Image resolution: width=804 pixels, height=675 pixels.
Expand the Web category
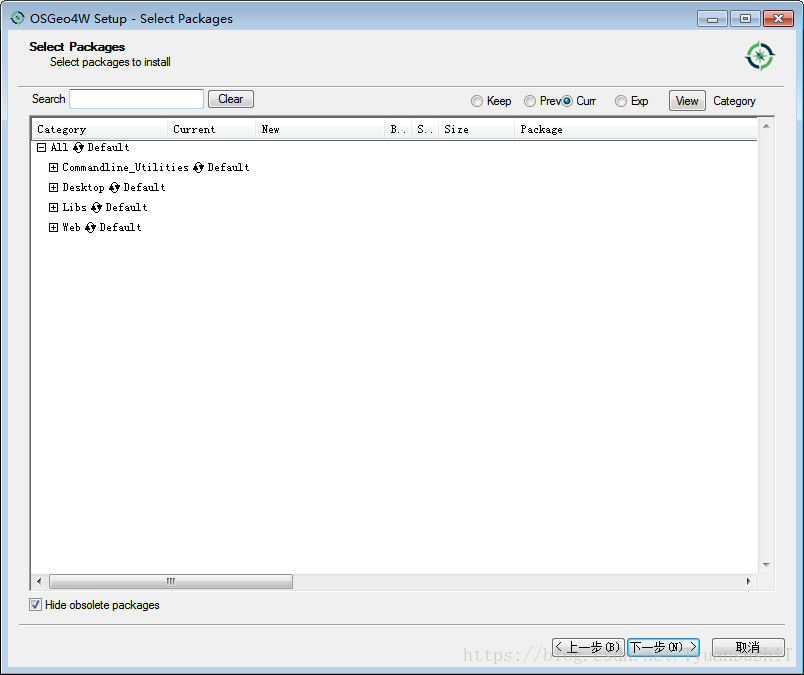53,228
